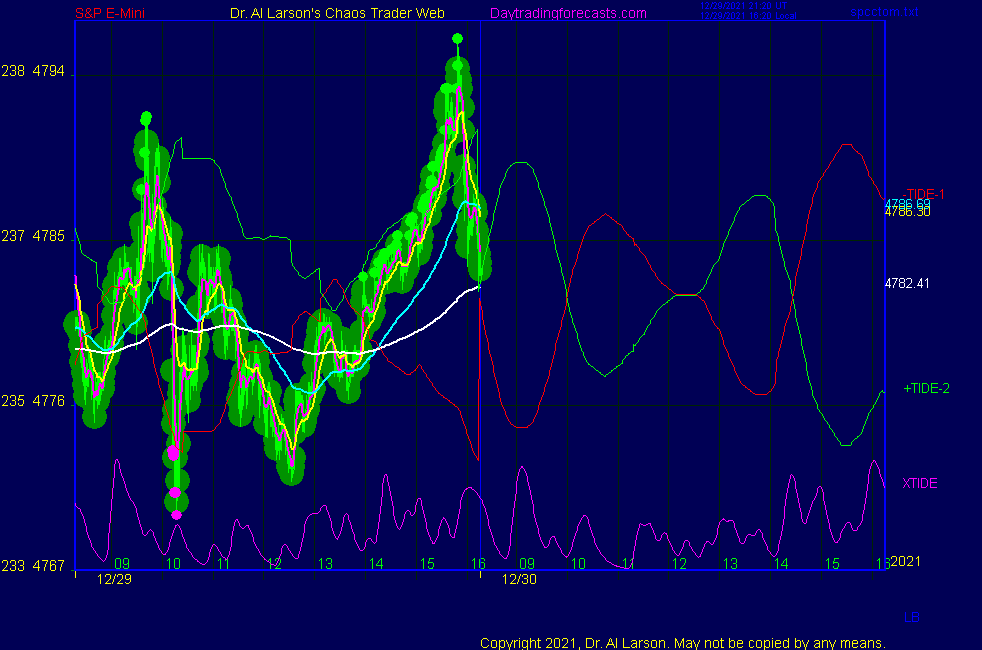
Task: Click "Dr. Al Larson's Chaos Trader Web" heading
Action: [x=337, y=13]
